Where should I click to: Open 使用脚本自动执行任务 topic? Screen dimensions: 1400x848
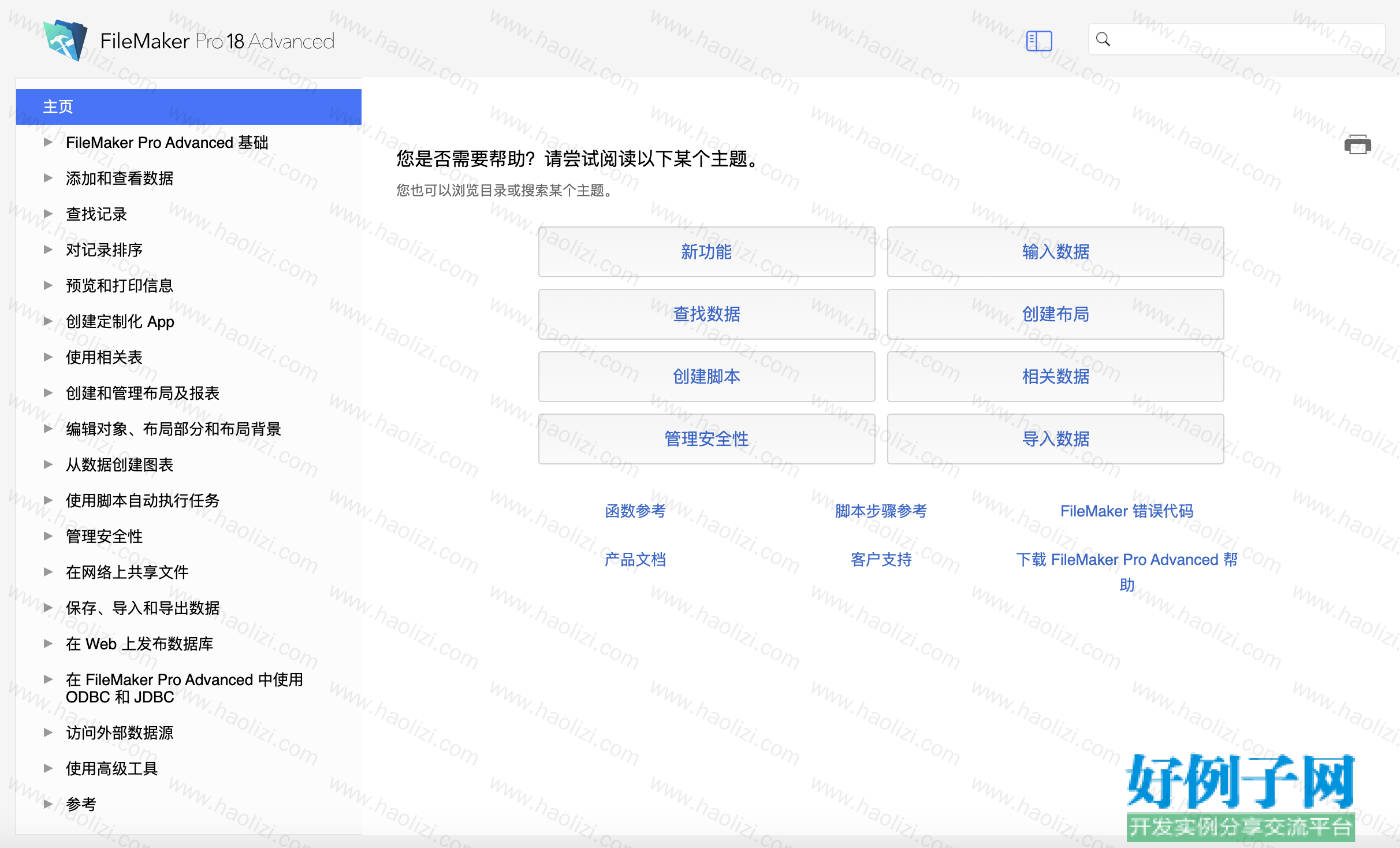coord(143,501)
